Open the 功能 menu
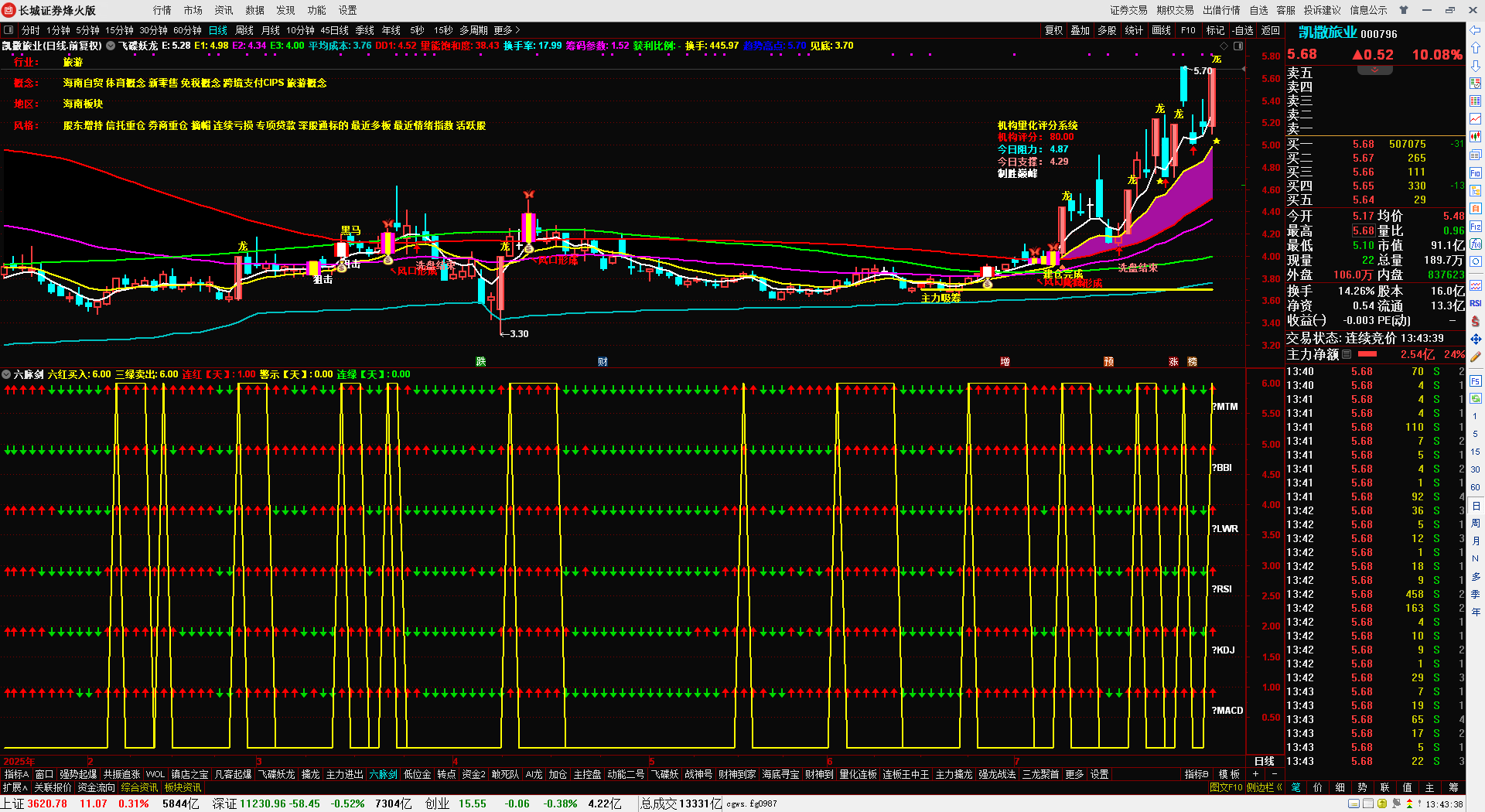 pos(317,10)
